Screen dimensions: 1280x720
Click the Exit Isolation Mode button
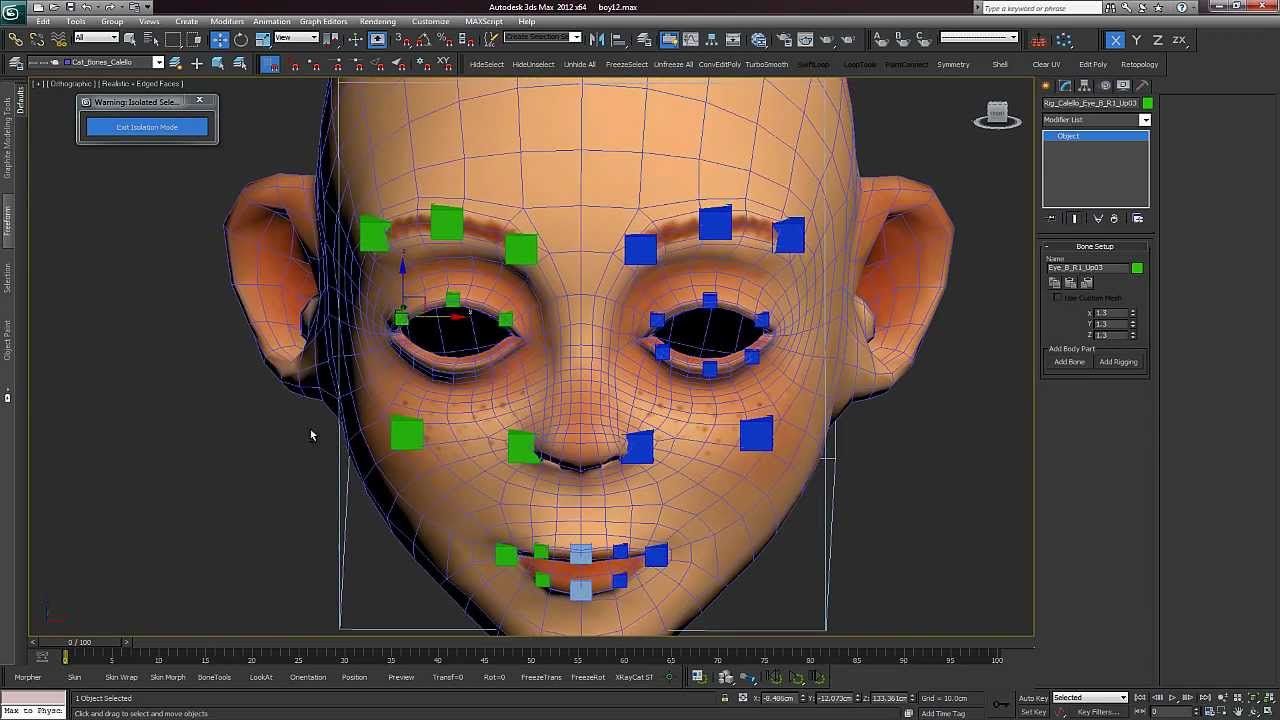point(147,127)
